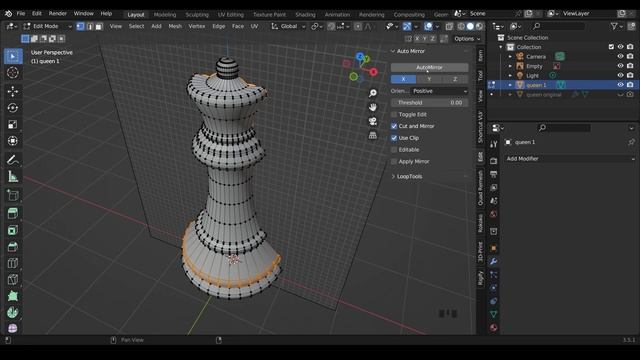The height and width of the screenshot is (360, 640).
Task: Select the Spin tool
Action: 13,313
